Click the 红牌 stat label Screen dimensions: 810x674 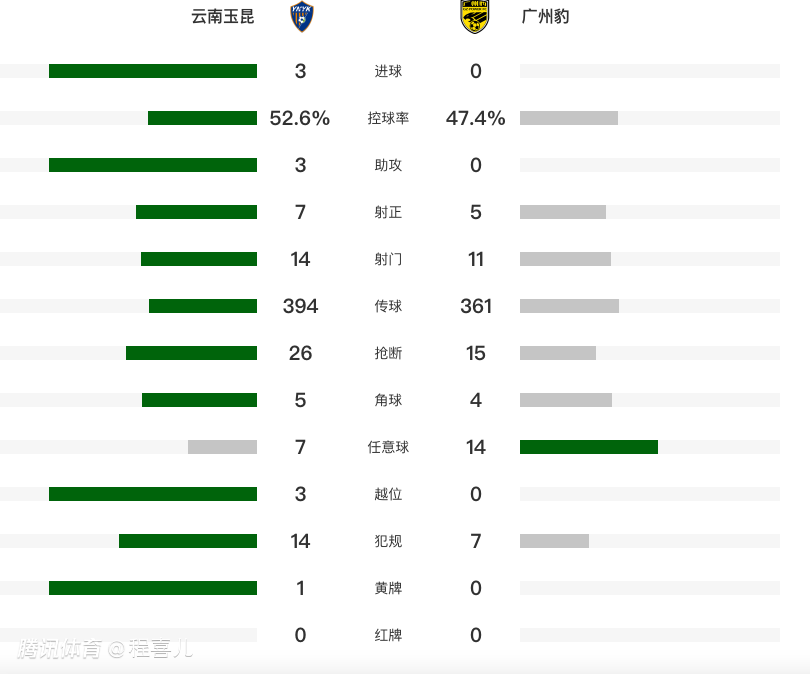388,635
